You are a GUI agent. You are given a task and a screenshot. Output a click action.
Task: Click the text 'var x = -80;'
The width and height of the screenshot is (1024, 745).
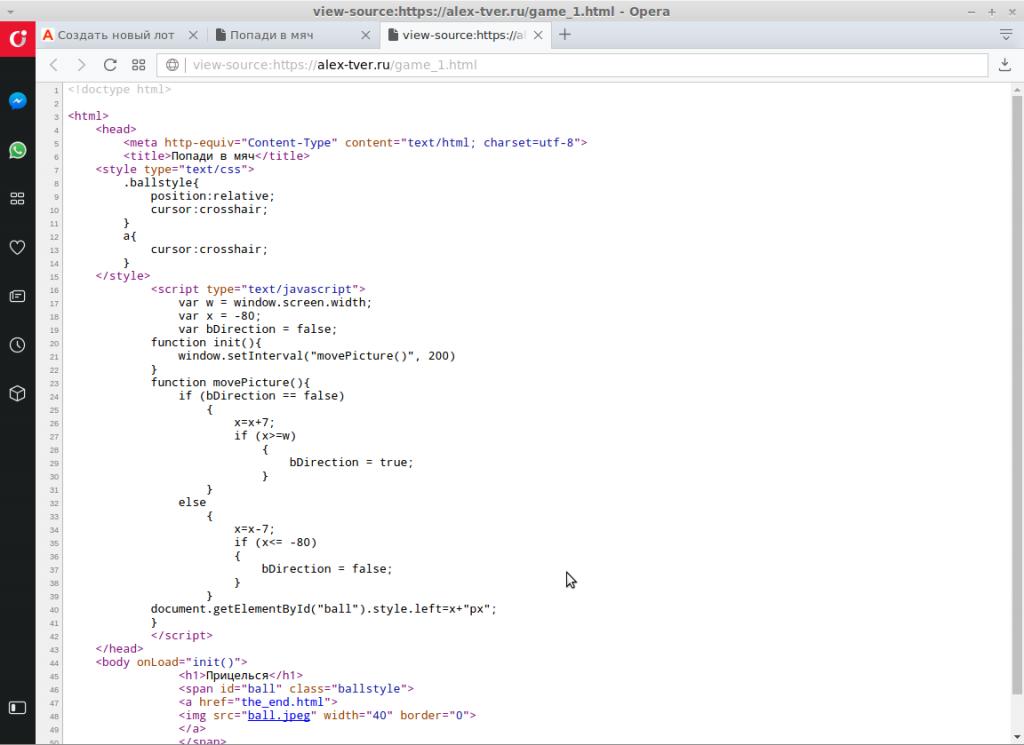click(219, 315)
